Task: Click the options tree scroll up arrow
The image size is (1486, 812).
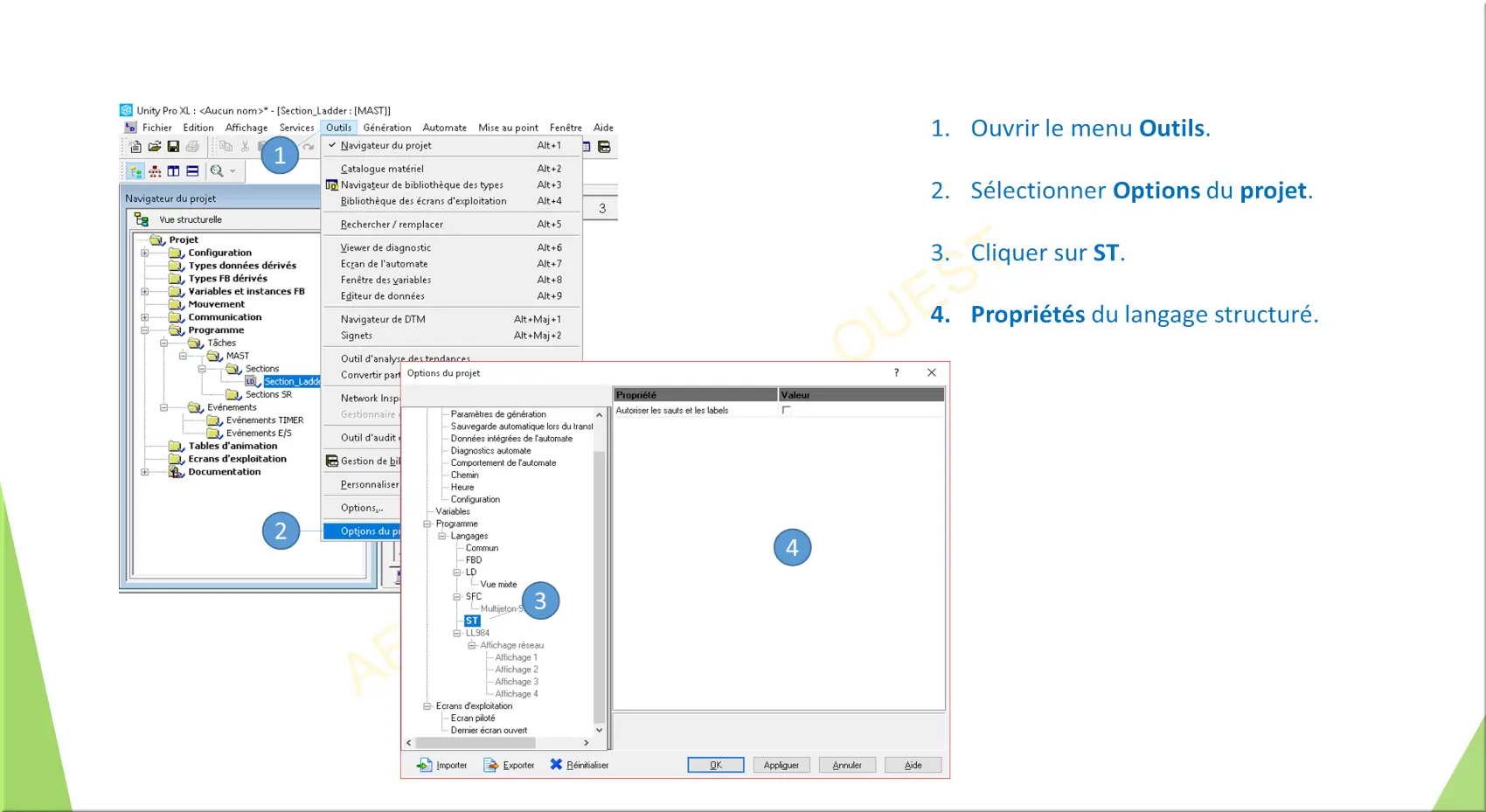Action: 599,414
